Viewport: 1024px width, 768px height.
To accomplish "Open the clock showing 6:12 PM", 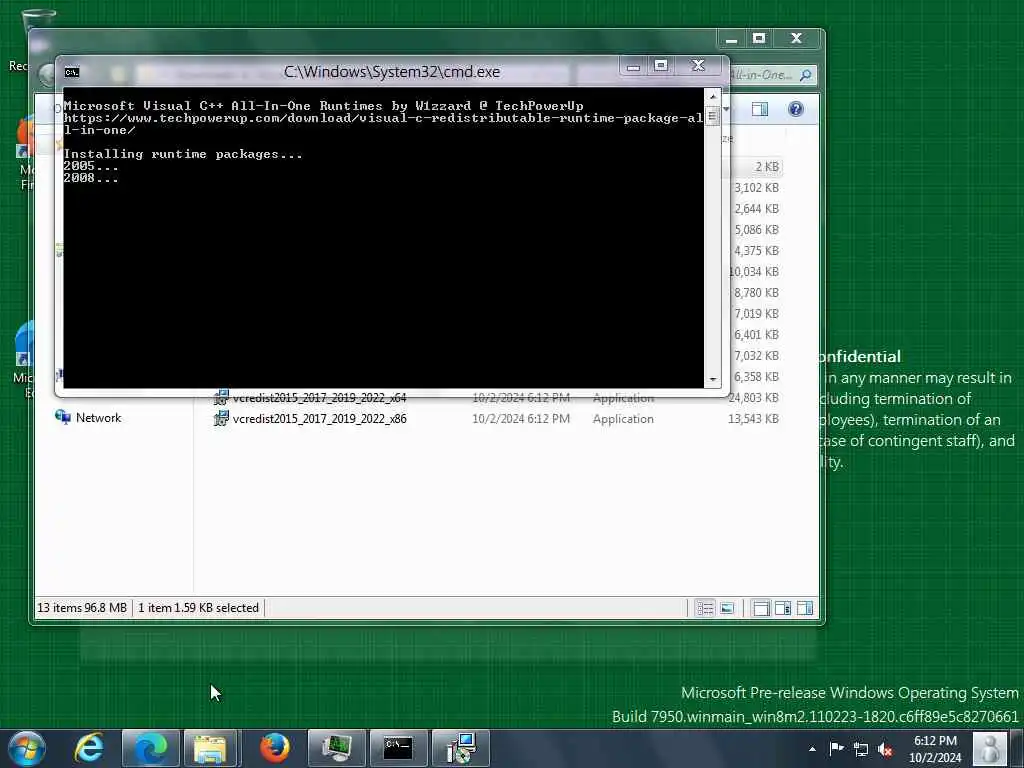I will 935,748.
